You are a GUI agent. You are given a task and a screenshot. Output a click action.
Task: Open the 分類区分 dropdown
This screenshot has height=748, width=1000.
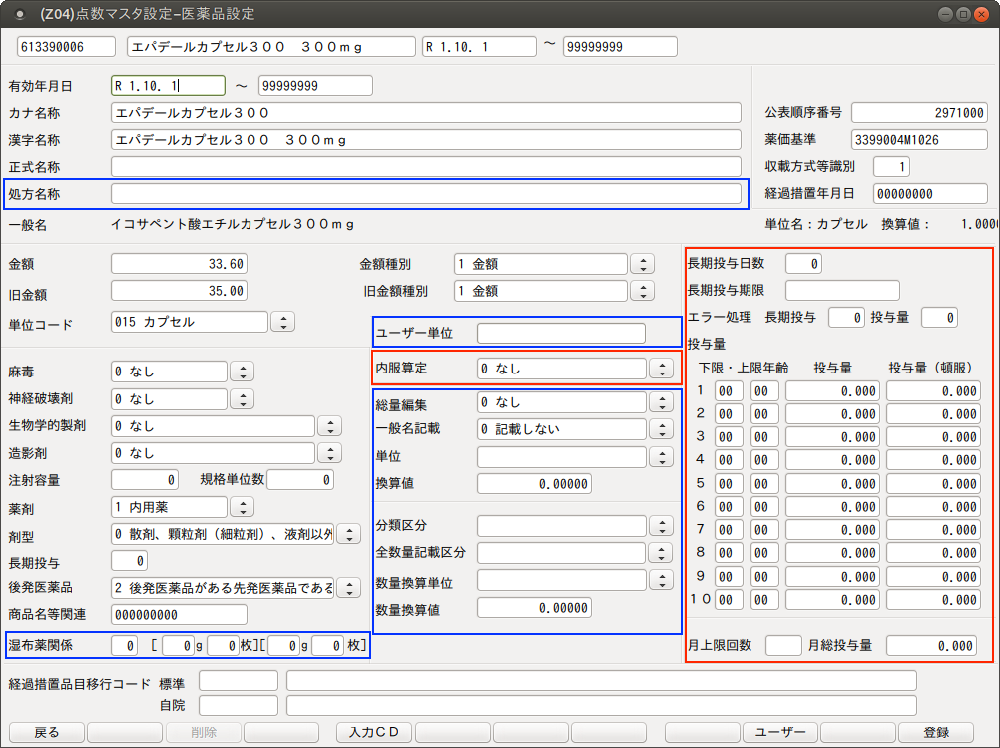(x=661, y=526)
